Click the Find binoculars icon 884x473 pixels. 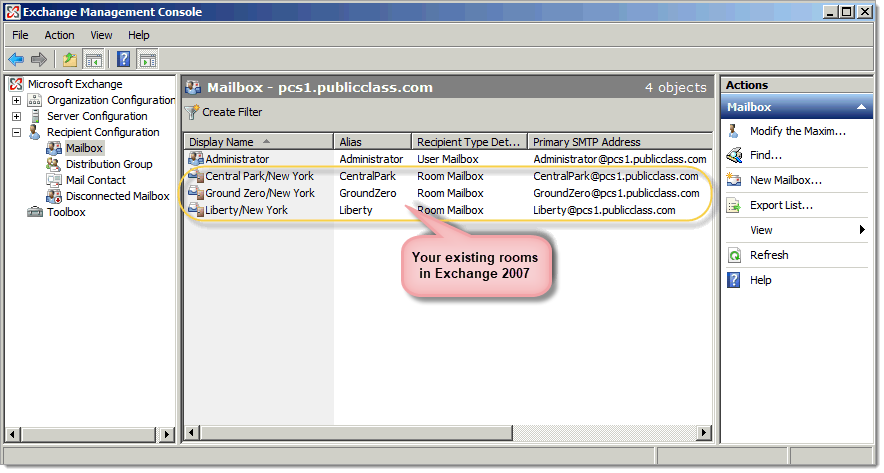click(734, 154)
